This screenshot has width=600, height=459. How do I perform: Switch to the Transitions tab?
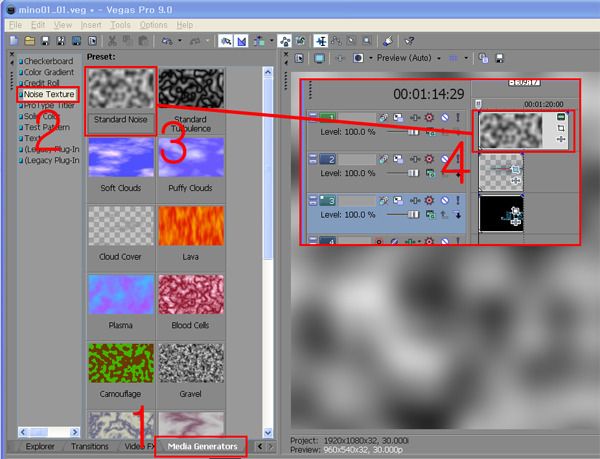[90, 446]
